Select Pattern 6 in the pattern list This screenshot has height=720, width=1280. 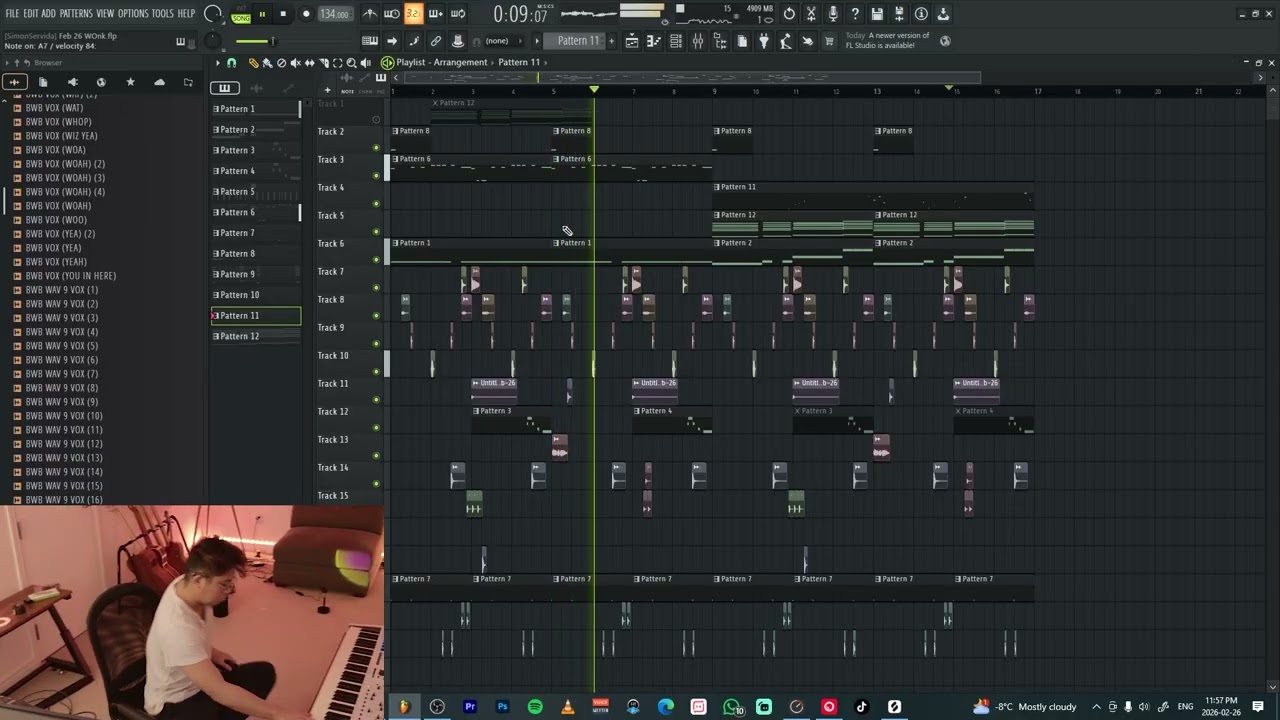255,212
